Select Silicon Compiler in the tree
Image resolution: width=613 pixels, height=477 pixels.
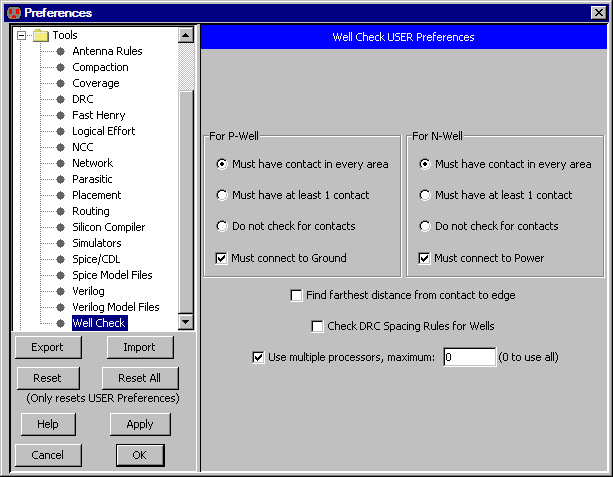point(108,227)
